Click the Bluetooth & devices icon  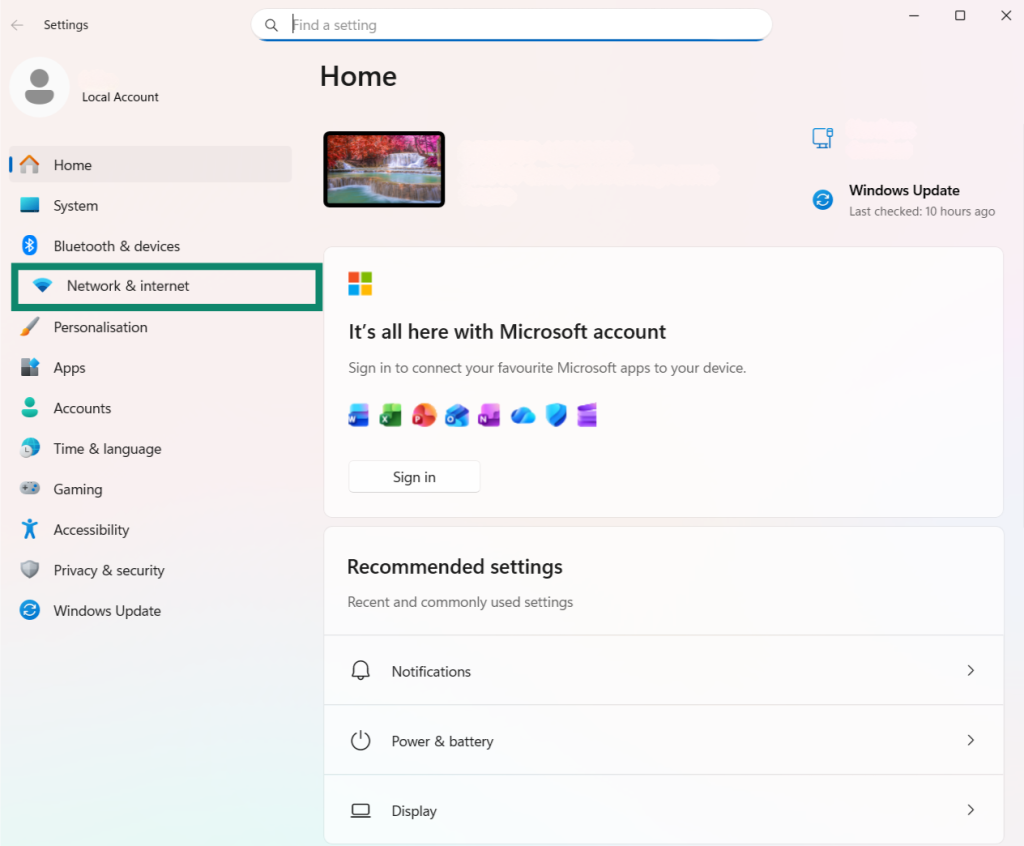click(30, 246)
